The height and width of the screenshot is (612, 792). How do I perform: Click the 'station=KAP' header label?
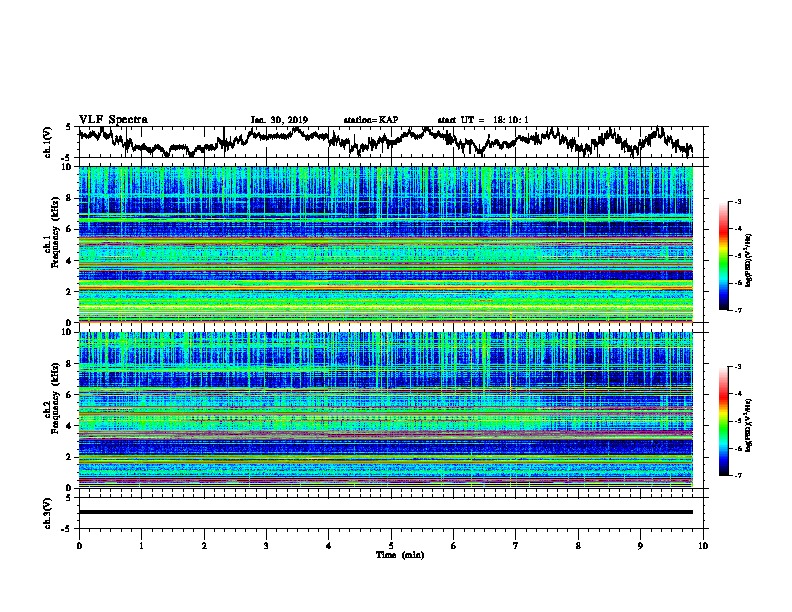point(371,120)
